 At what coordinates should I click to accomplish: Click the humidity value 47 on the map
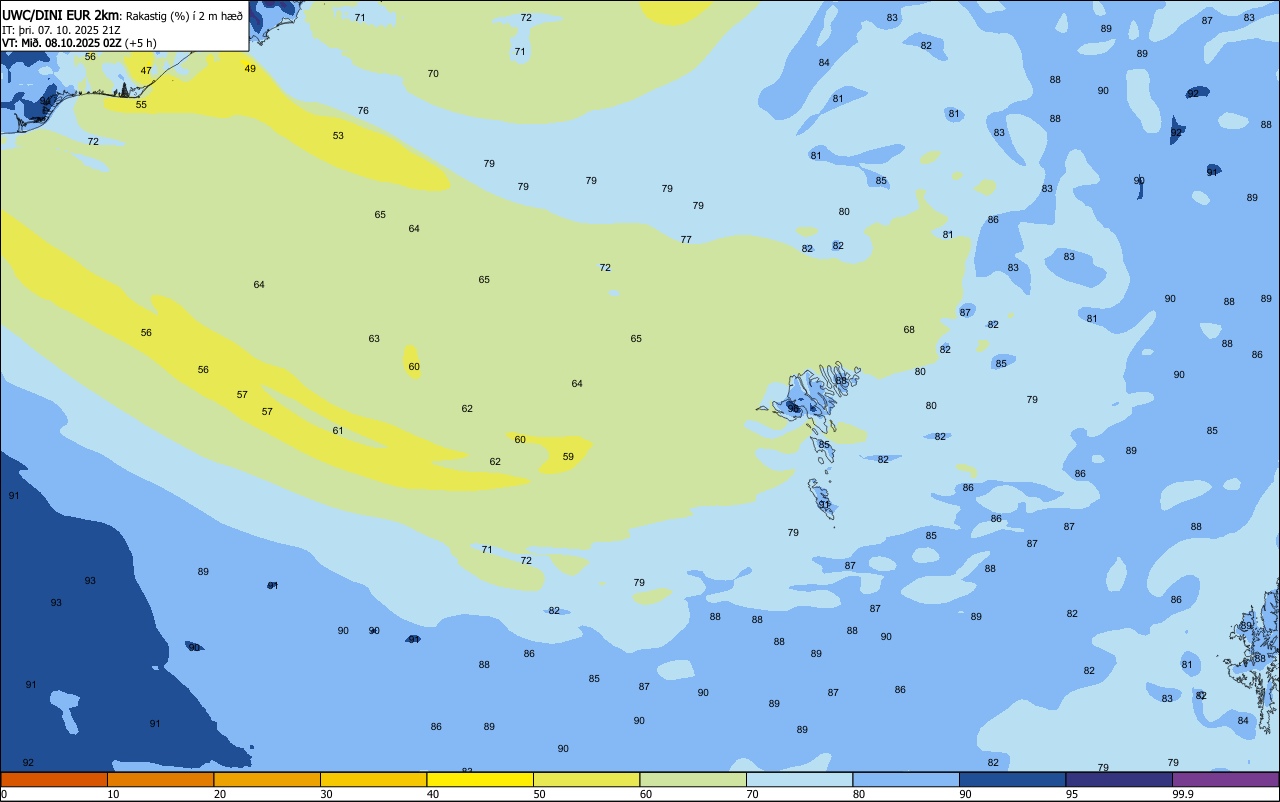point(146,70)
